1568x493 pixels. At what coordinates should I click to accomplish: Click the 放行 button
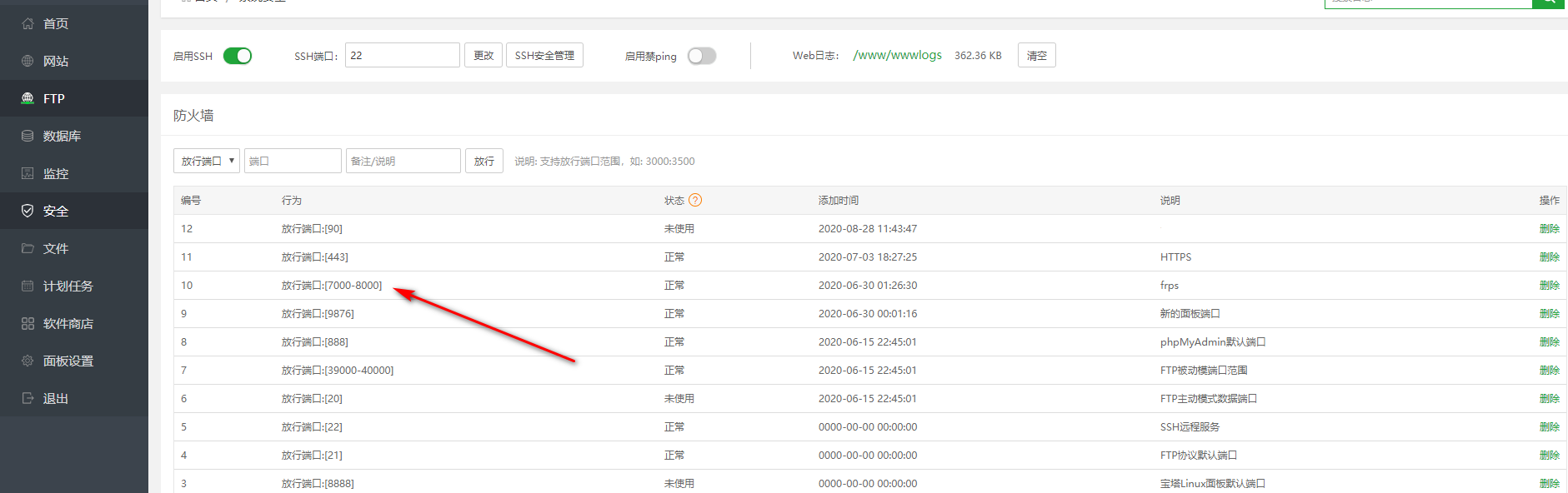[x=484, y=161]
